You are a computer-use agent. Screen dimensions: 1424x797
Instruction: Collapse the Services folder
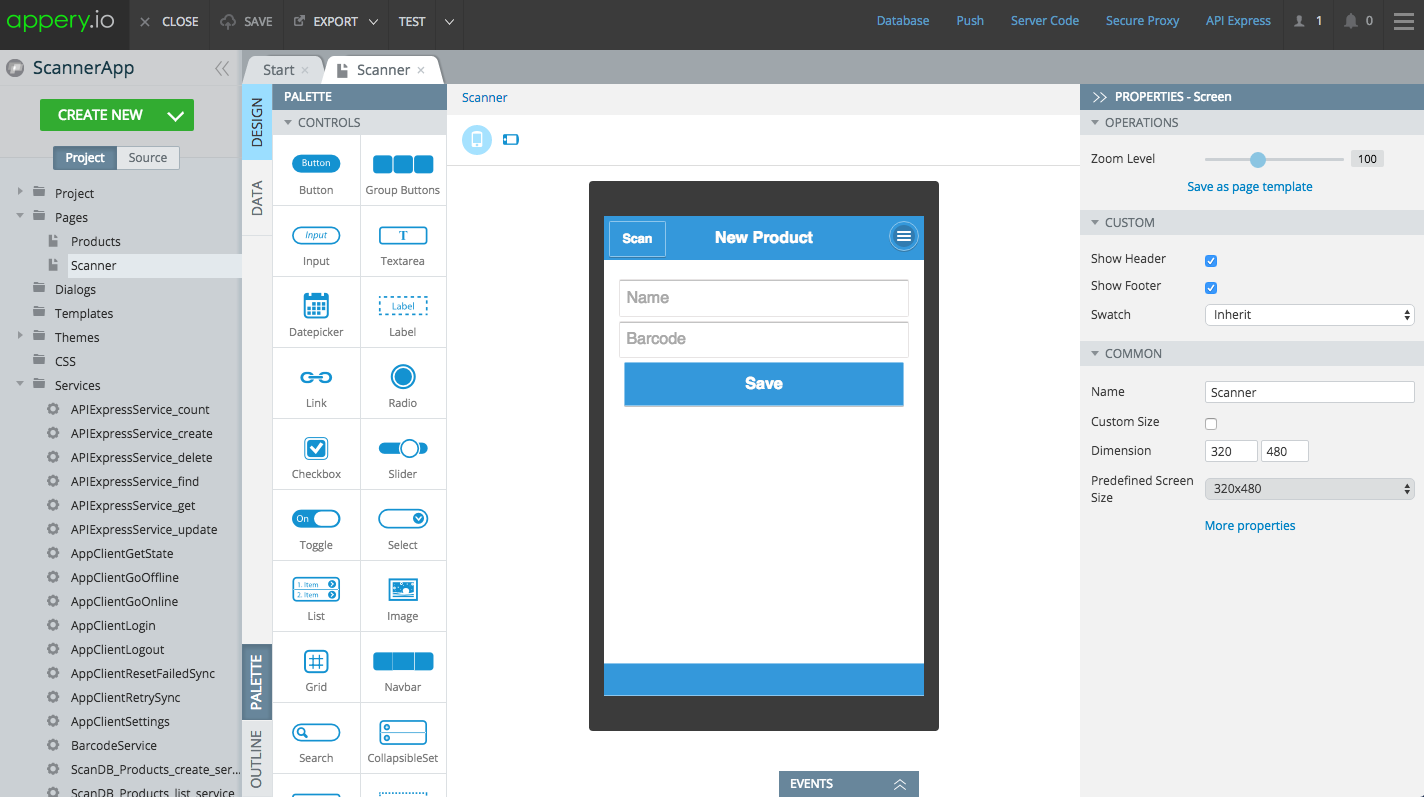(20, 384)
